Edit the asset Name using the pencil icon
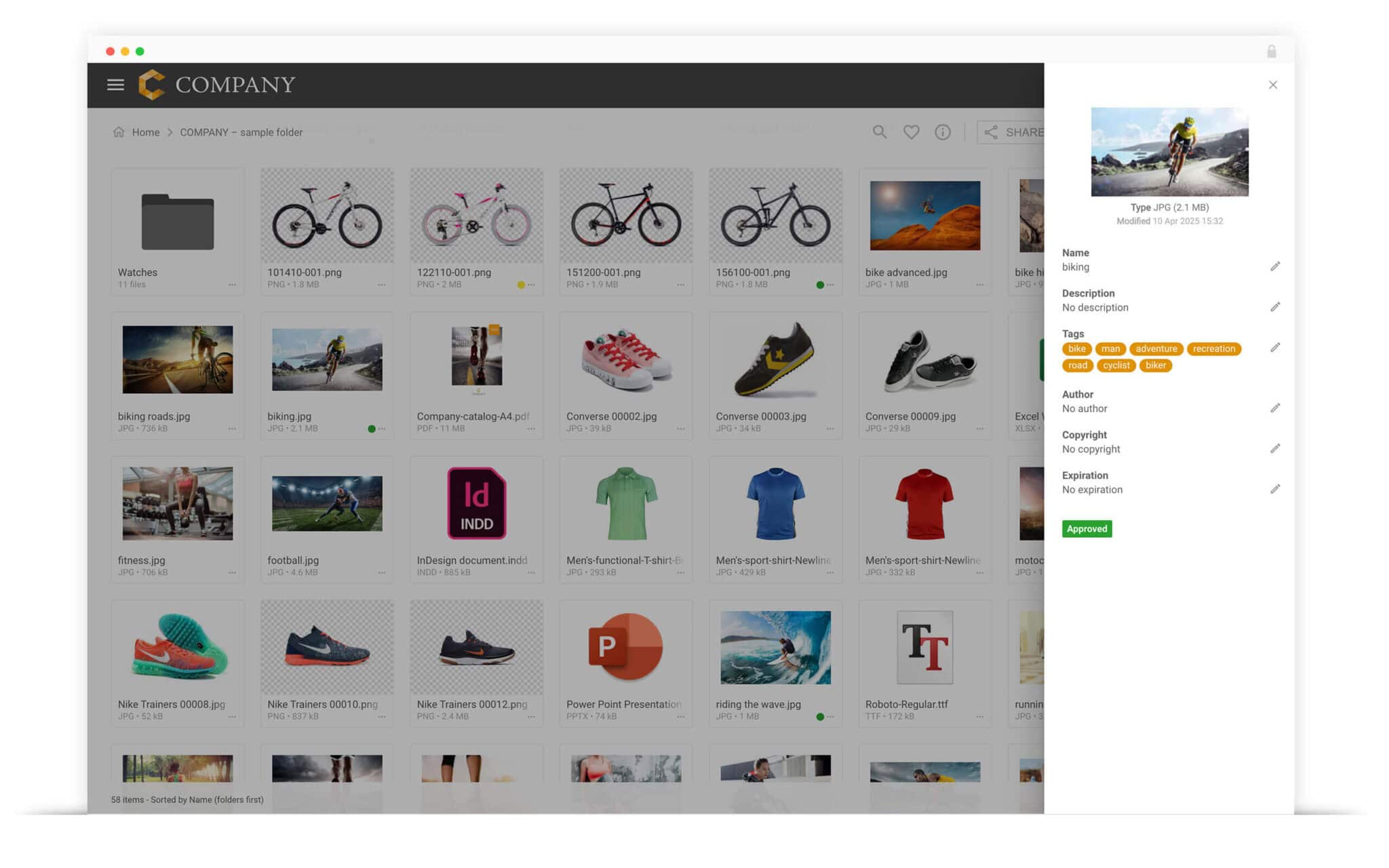The height and width of the screenshot is (868, 1389). point(1276,266)
